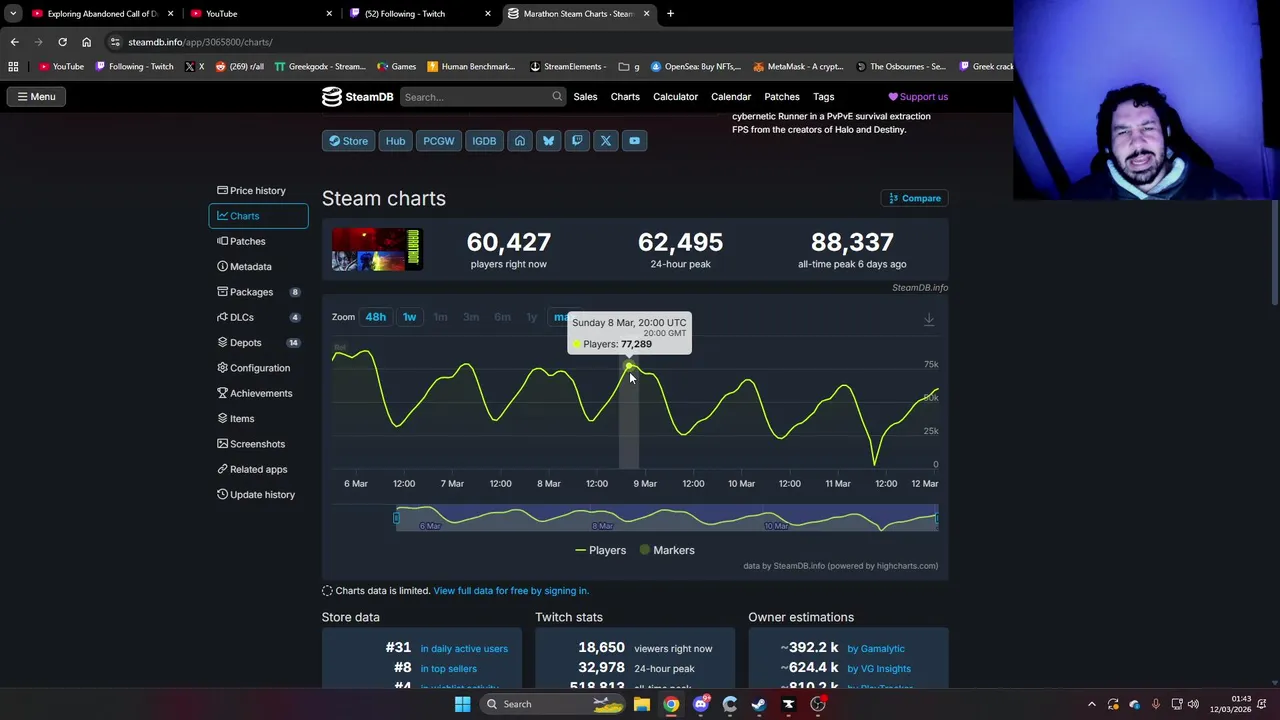Open the Patches nav link
Viewport: 1280px width, 720px height.
coord(782,97)
